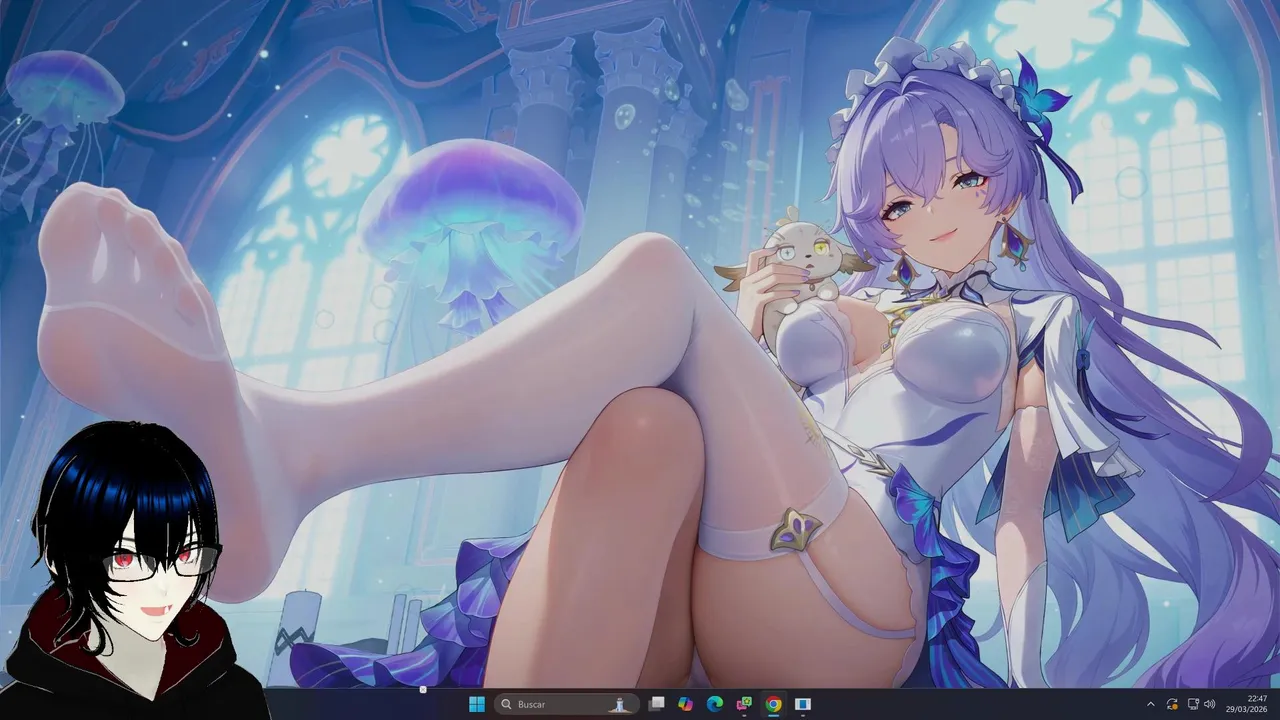Open the volume control in the tray

(1210, 704)
